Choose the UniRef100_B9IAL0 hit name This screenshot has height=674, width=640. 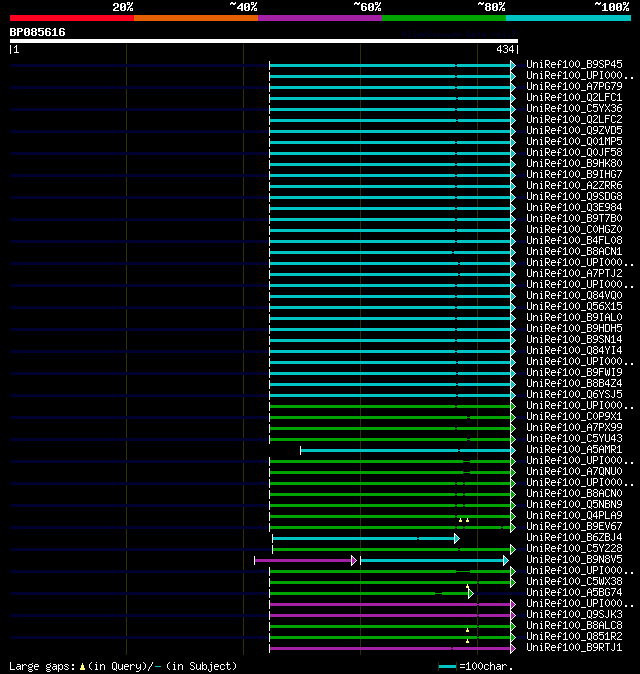pyautogui.click(x=574, y=318)
